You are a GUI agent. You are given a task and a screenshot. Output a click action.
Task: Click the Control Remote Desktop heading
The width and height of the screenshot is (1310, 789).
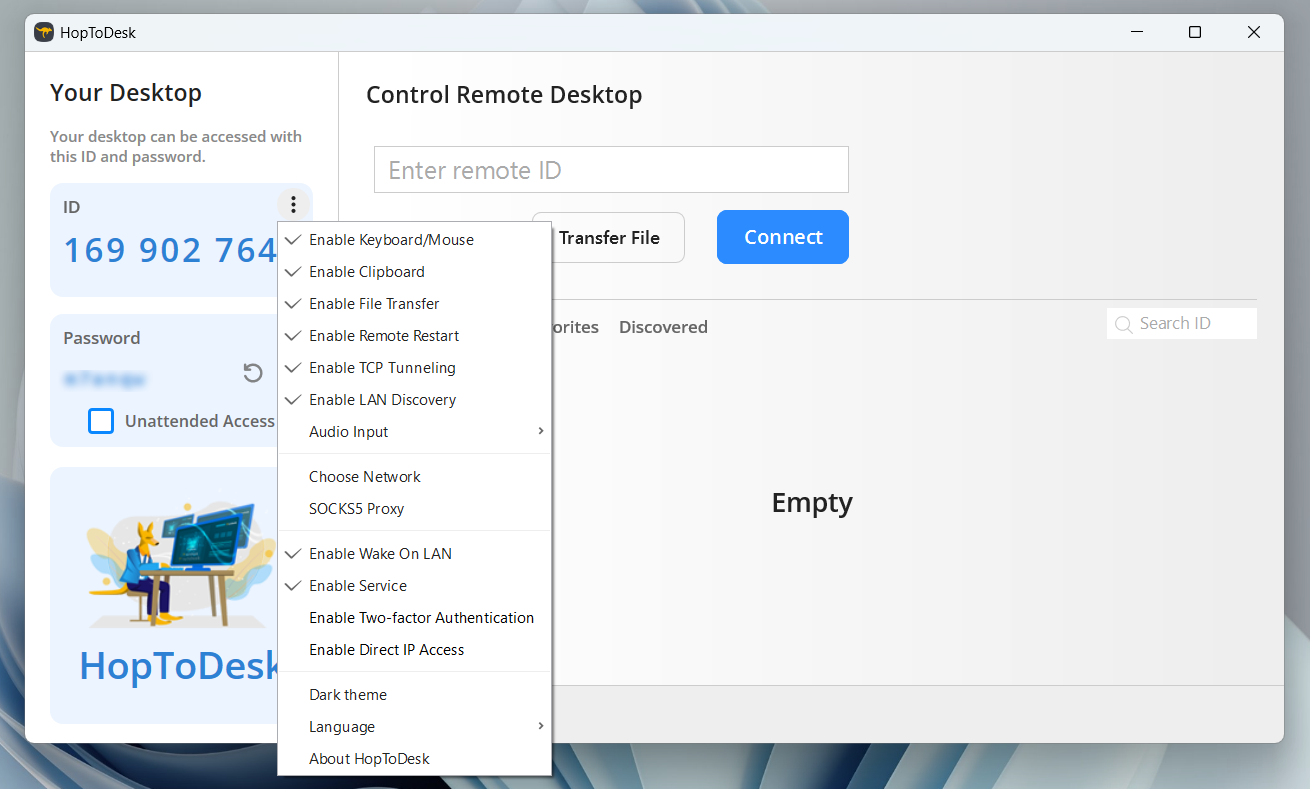pyautogui.click(x=504, y=95)
